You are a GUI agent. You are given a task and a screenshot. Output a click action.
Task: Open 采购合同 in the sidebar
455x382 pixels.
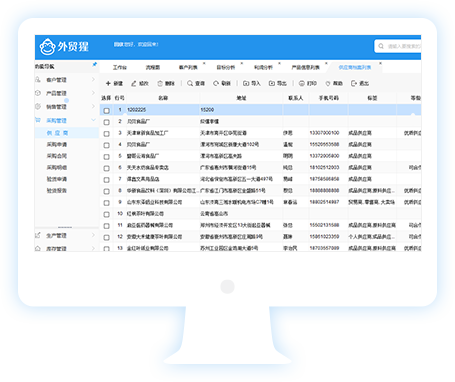click(x=57, y=156)
